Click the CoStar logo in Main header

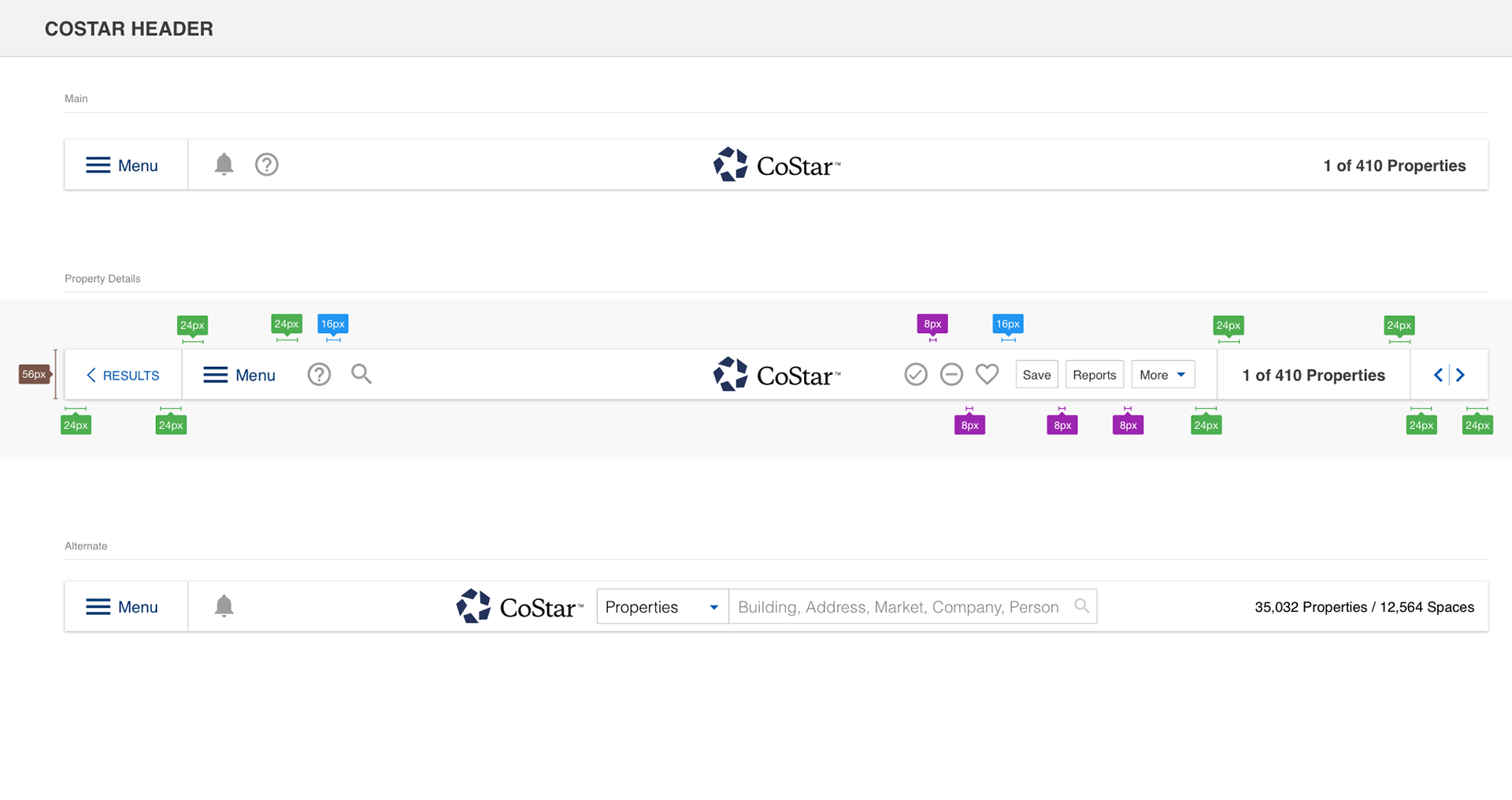(776, 165)
